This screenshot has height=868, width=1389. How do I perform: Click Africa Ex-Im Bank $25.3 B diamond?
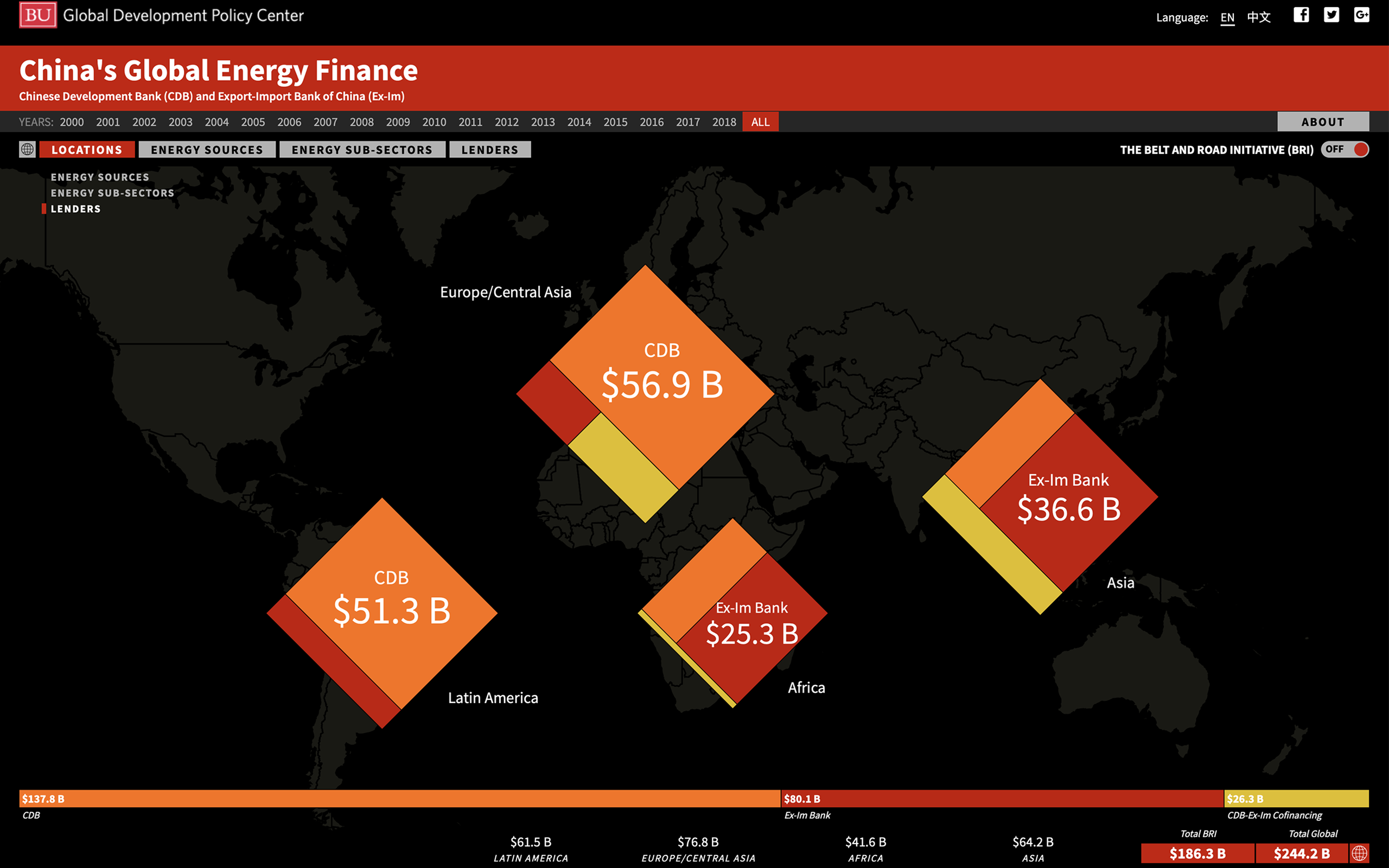752,629
